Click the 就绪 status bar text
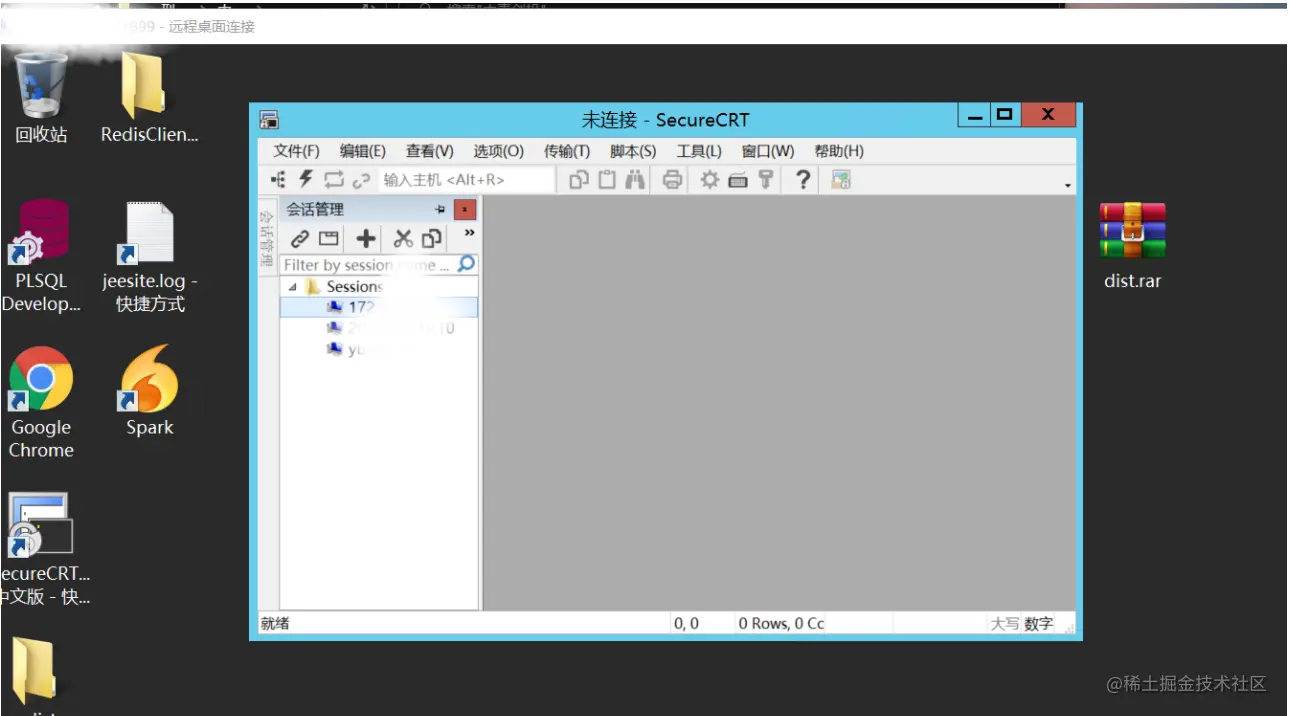This screenshot has width=1289, height=716. [x=275, y=623]
